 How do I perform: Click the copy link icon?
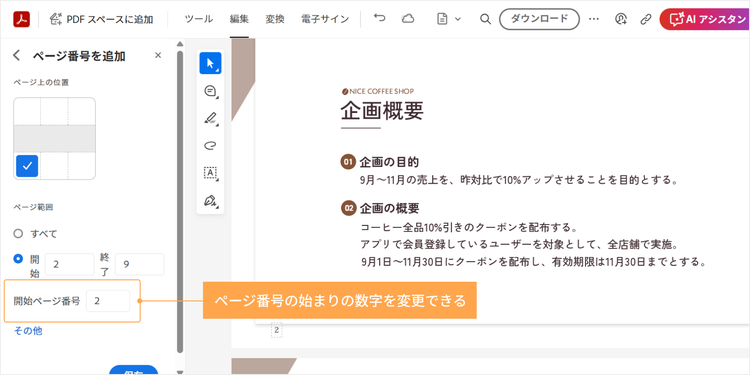[646, 19]
